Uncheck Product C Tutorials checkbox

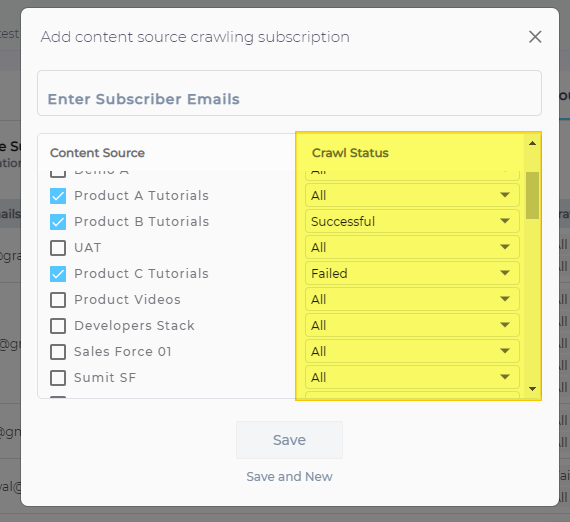click(58, 274)
